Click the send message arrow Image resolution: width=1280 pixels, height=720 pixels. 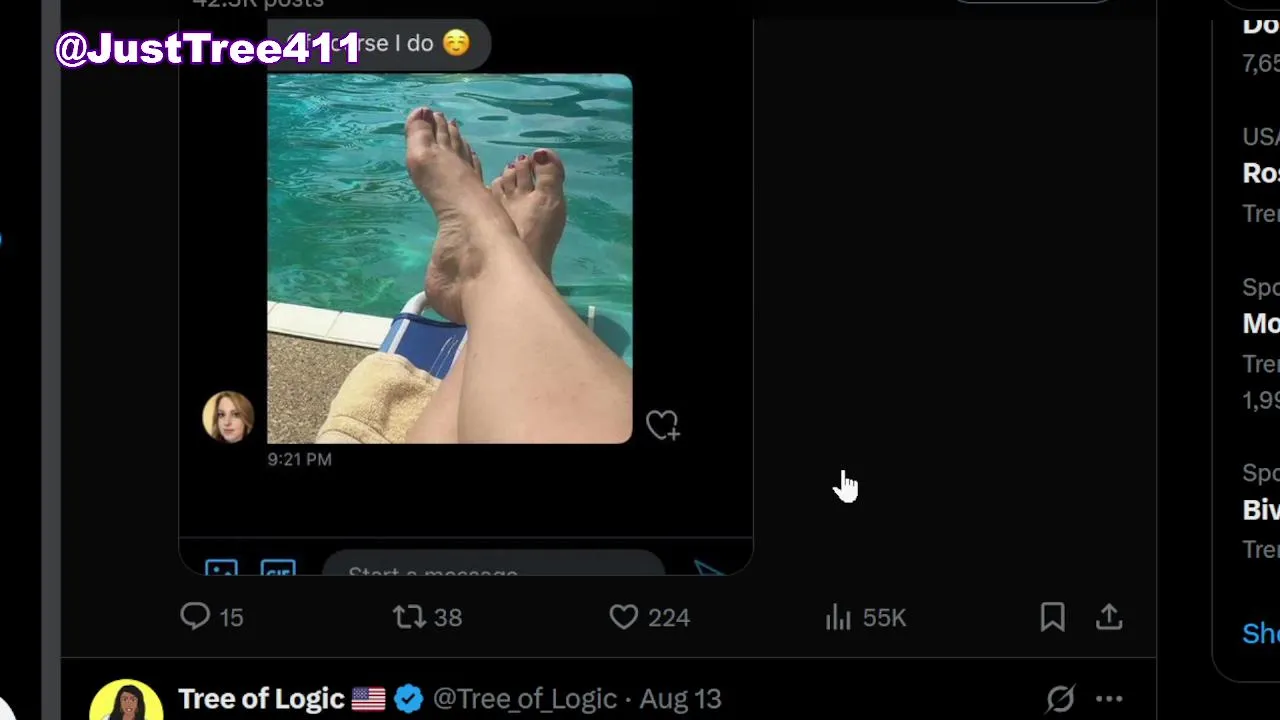(x=709, y=570)
